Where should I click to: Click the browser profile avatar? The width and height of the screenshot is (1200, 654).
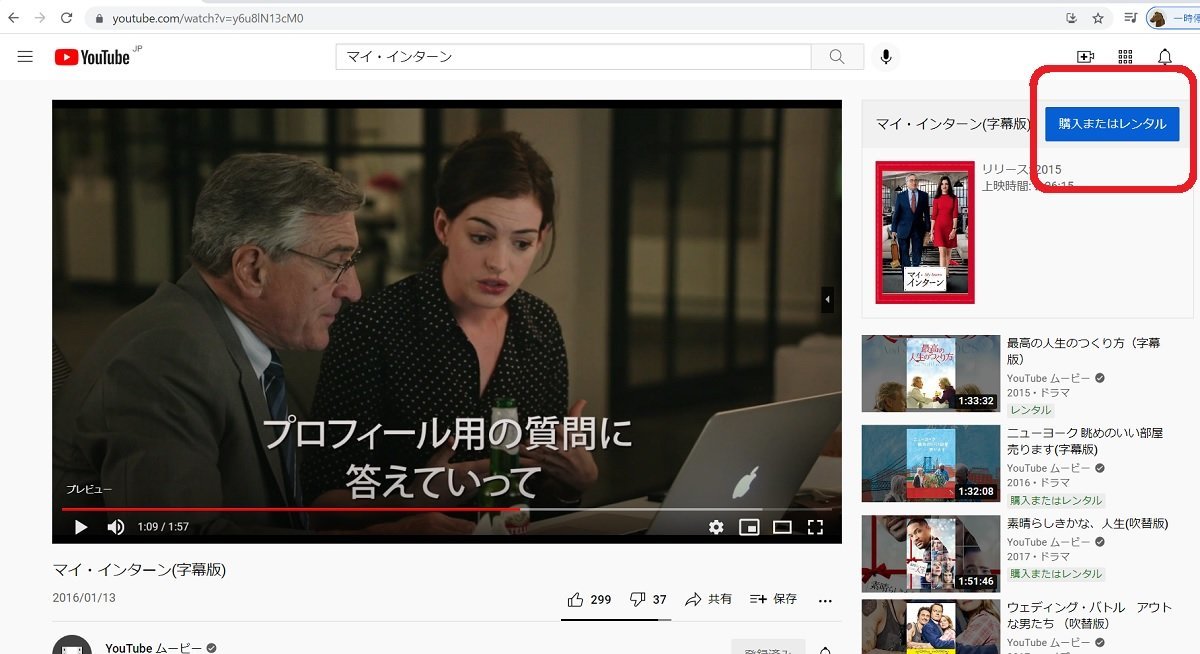pyautogui.click(x=1159, y=18)
